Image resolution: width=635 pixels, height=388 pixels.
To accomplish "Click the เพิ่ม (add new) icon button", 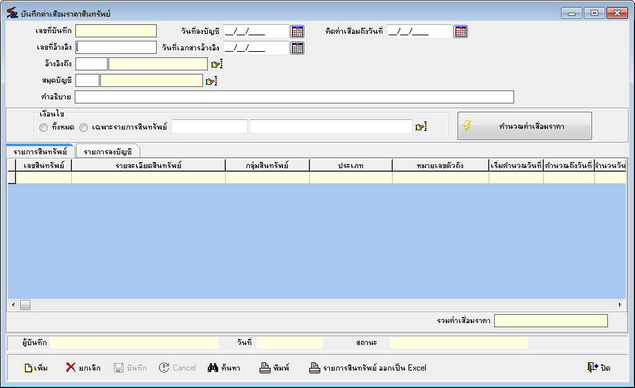I will point(36,368).
